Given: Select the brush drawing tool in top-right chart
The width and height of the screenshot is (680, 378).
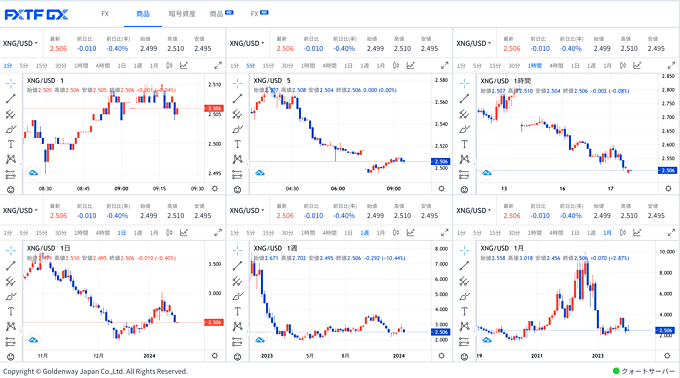Looking at the screenshot, I should click(464, 129).
